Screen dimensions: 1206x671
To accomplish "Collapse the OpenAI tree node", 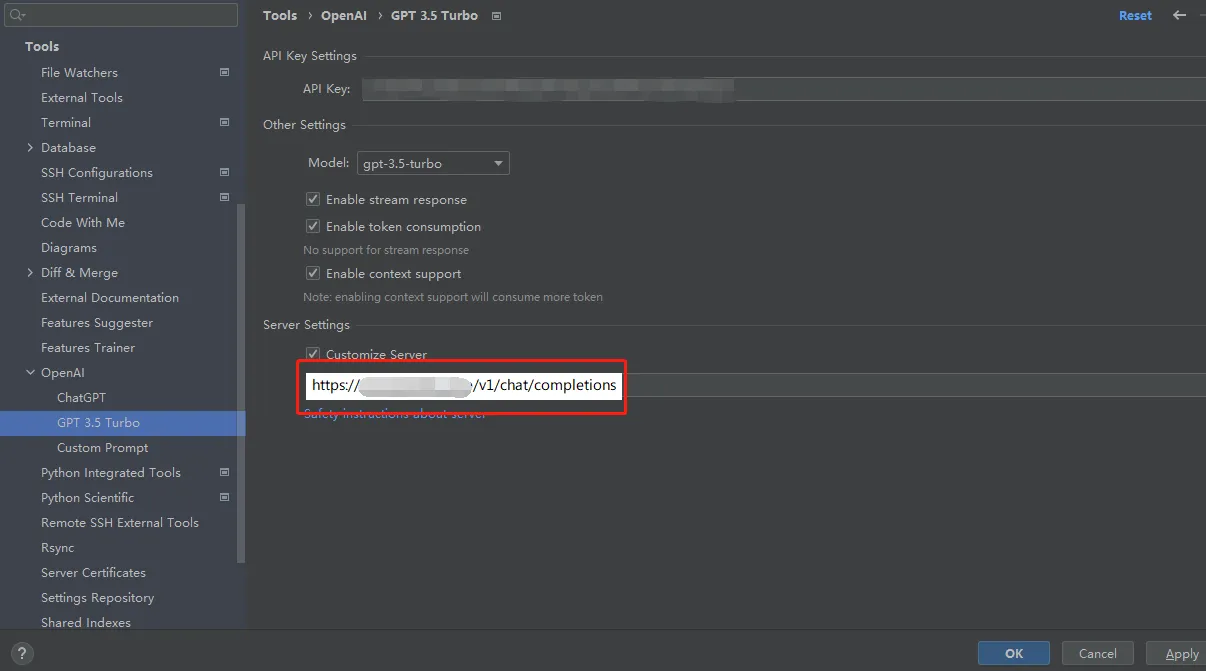I will click(30, 372).
